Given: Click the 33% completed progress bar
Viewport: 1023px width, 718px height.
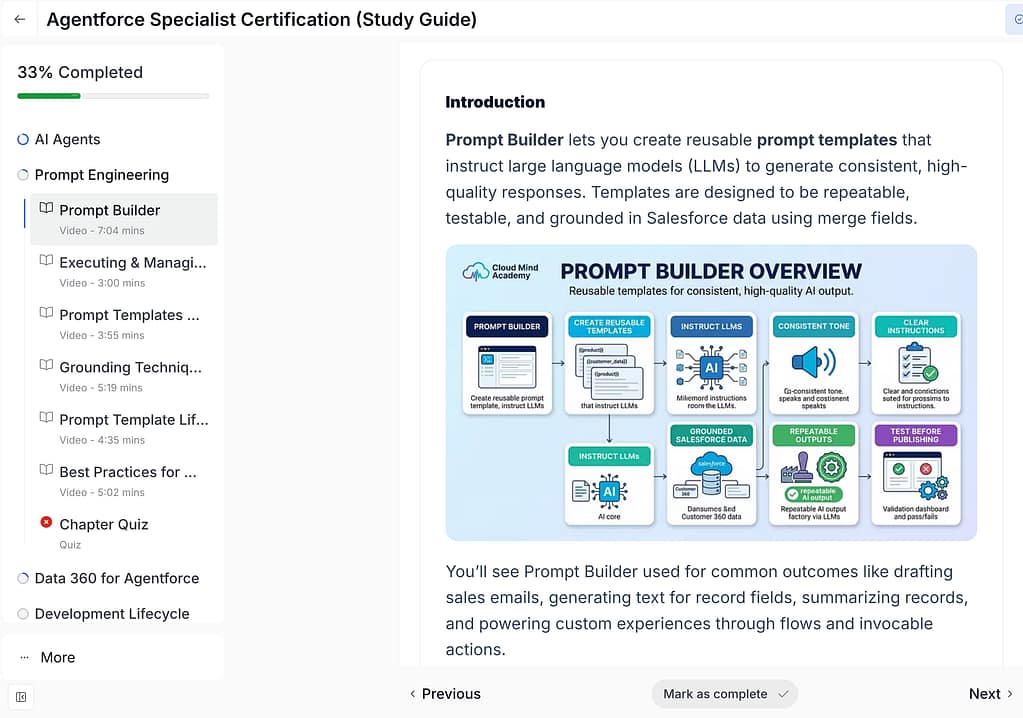Looking at the screenshot, I should (x=113, y=96).
